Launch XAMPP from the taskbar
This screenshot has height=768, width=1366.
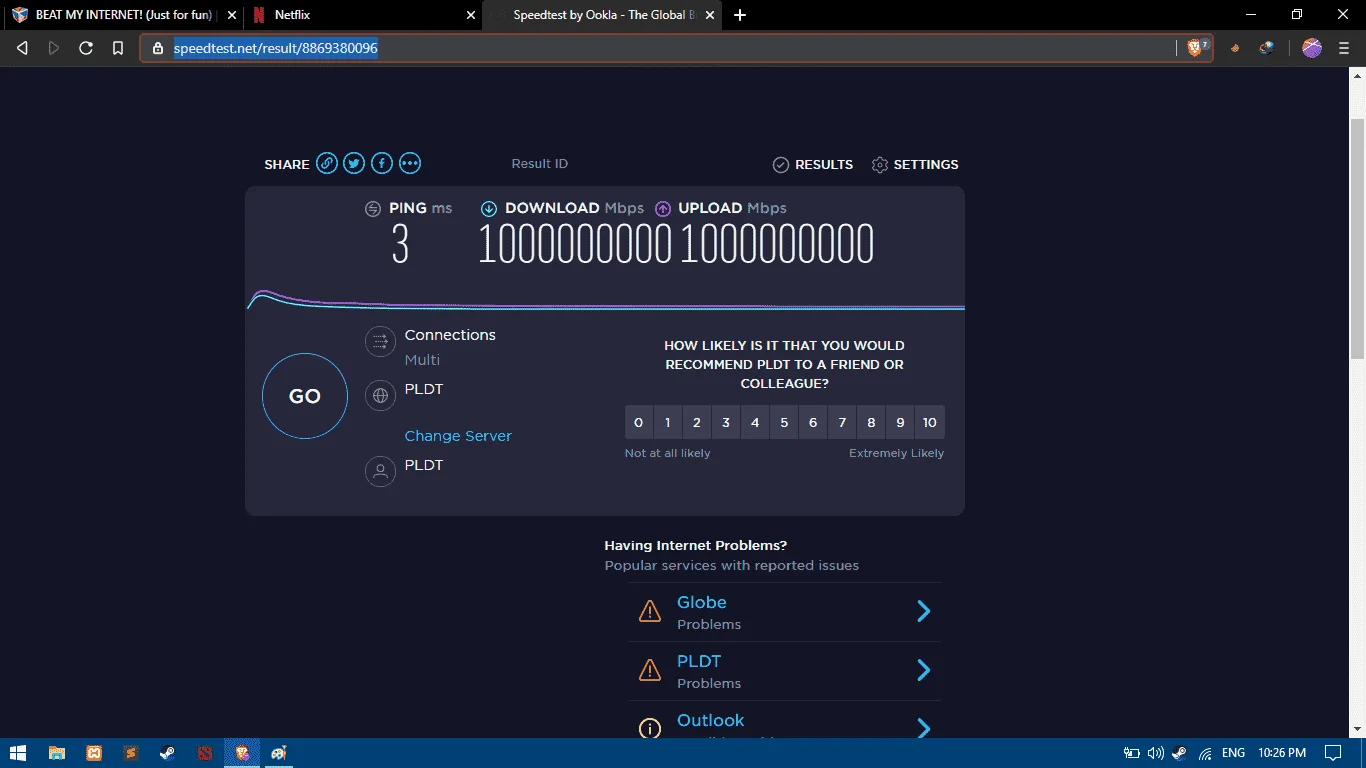94,753
